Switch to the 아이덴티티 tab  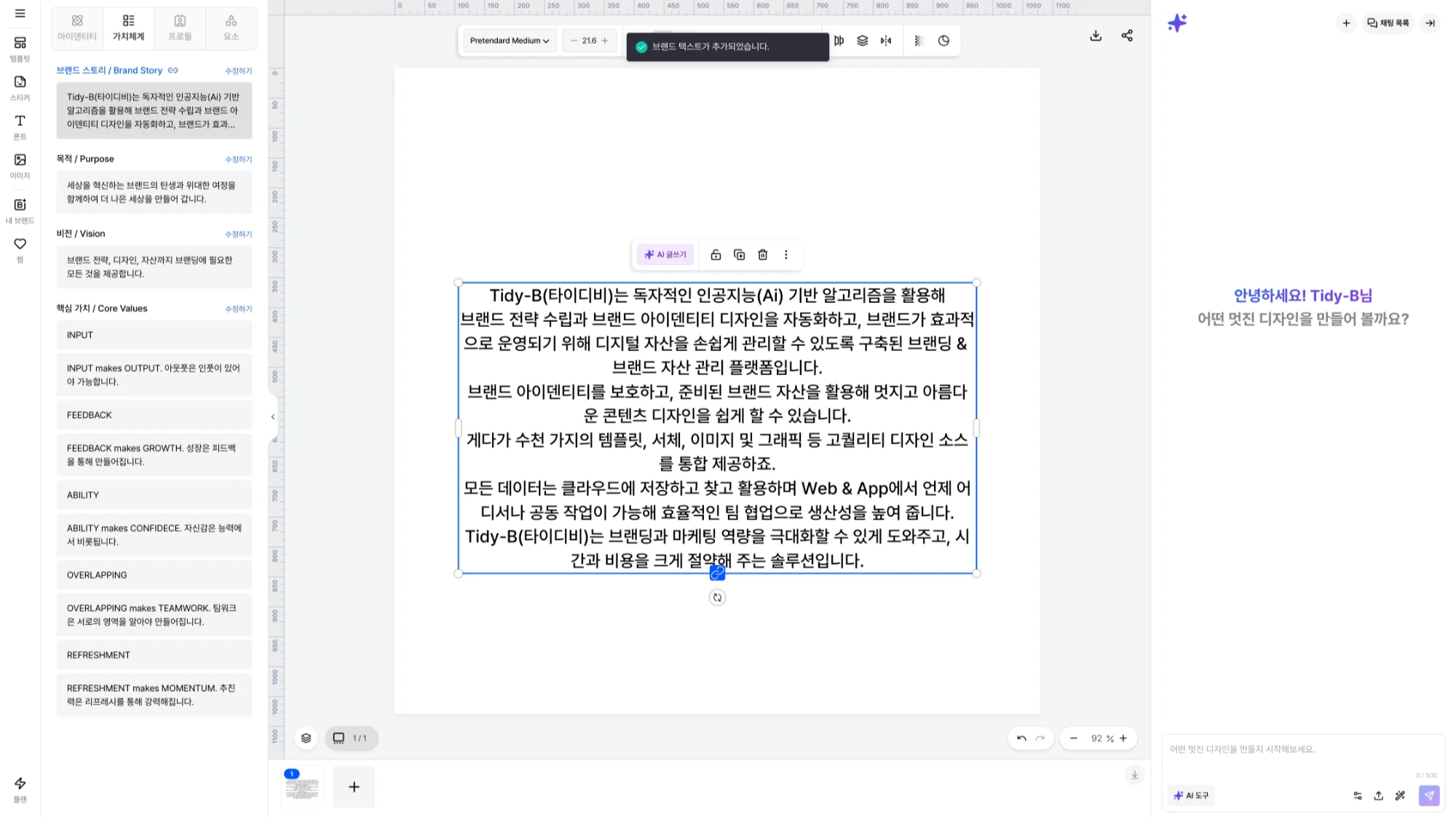(x=77, y=27)
